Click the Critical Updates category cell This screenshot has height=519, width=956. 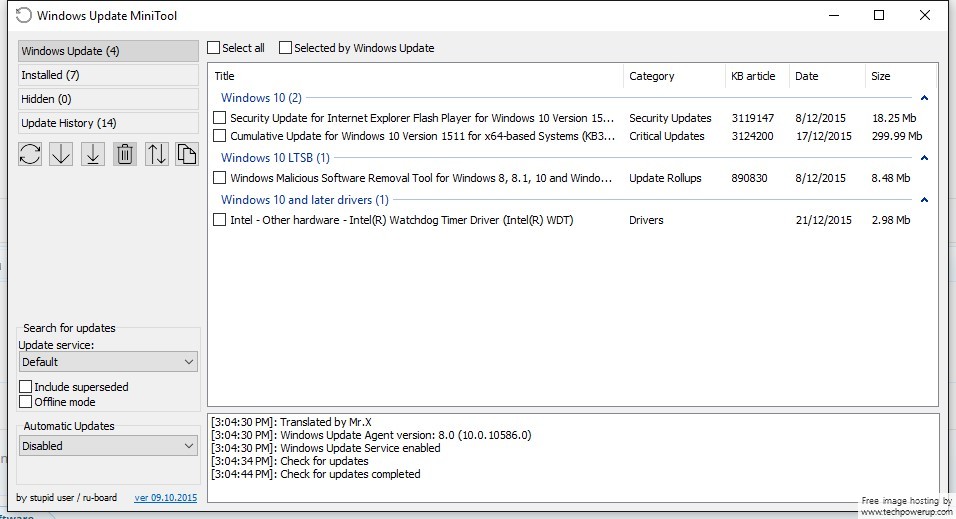click(x=666, y=135)
